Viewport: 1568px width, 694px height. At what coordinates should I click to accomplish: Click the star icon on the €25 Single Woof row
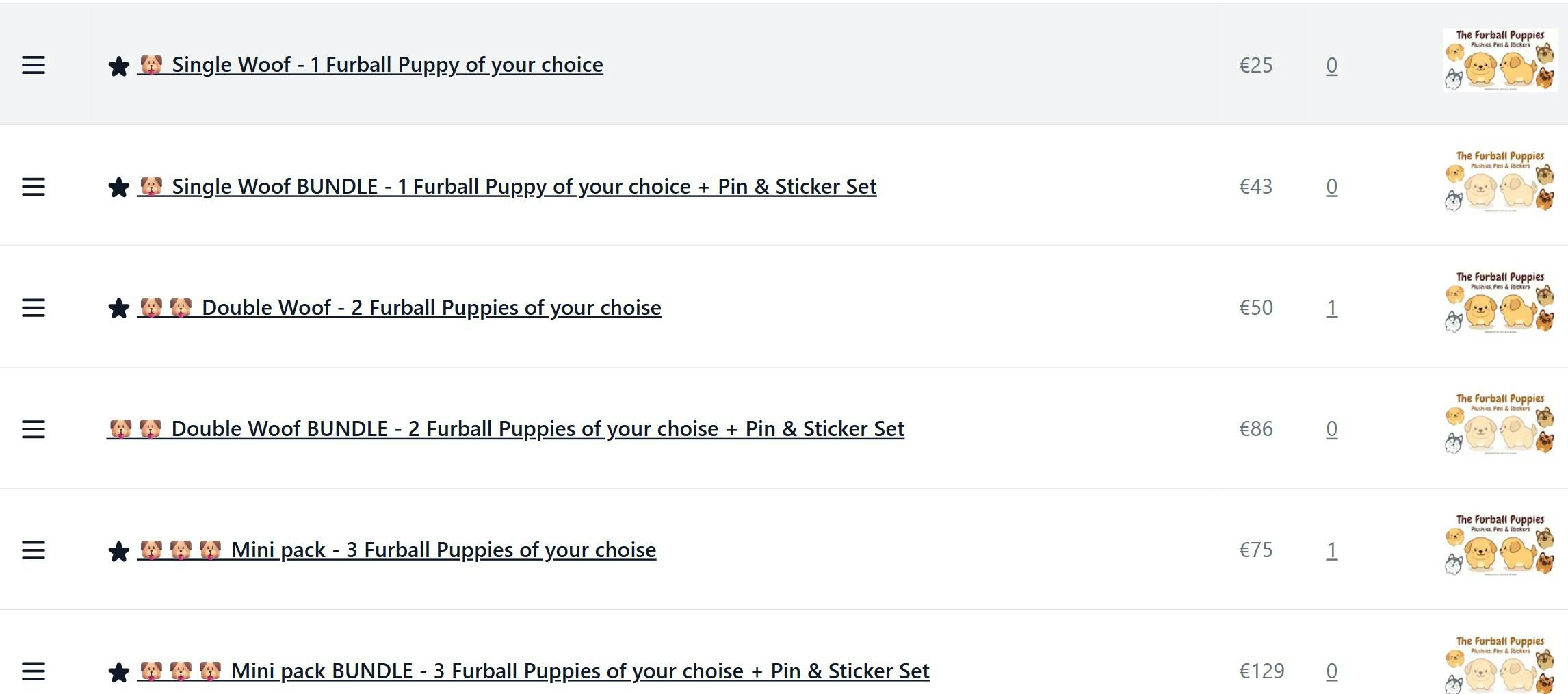118,66
